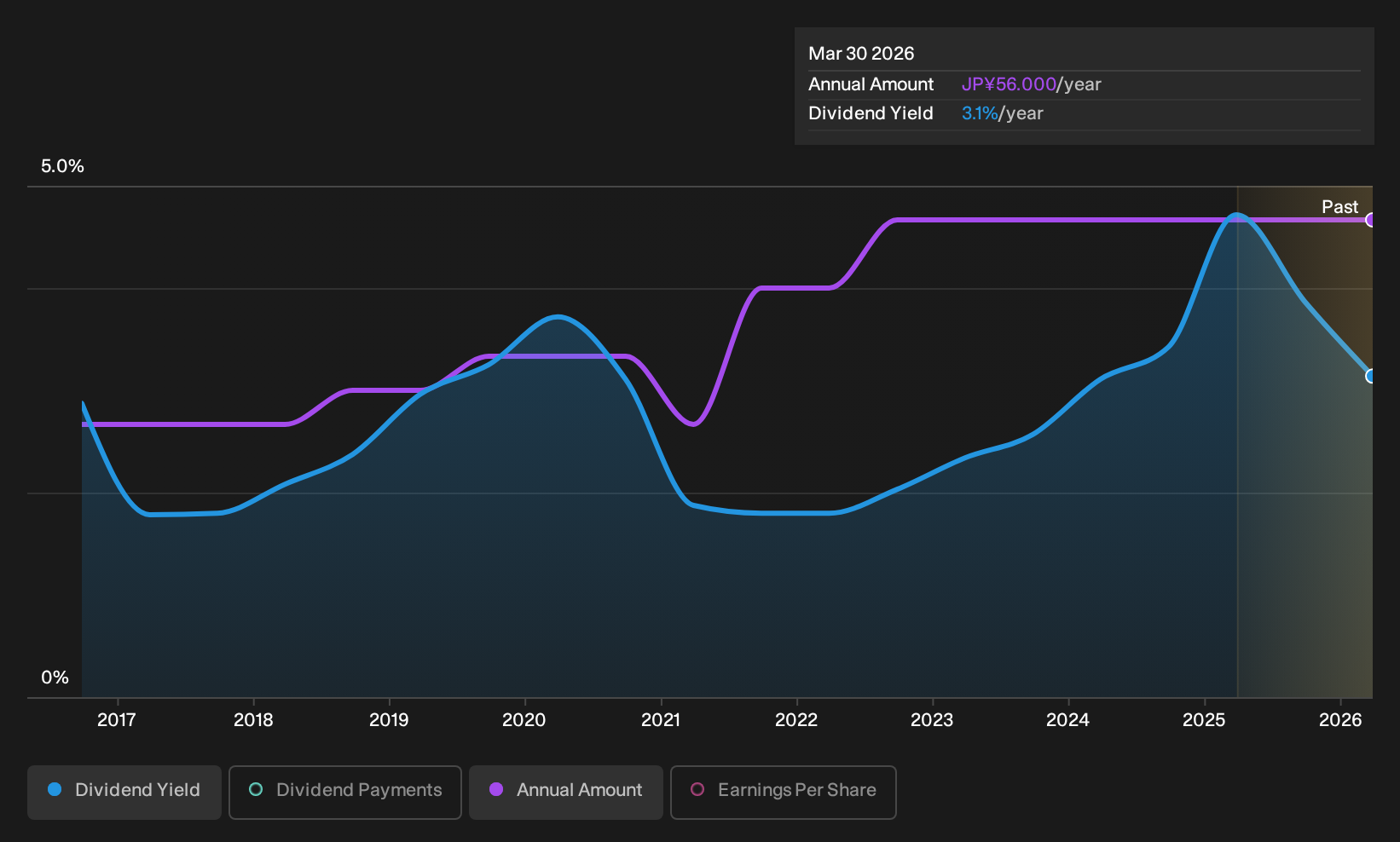Click the purple endpoint marker of Annual Amount
Viewport: 1400px width, 842px height.
click(1370, 220)
